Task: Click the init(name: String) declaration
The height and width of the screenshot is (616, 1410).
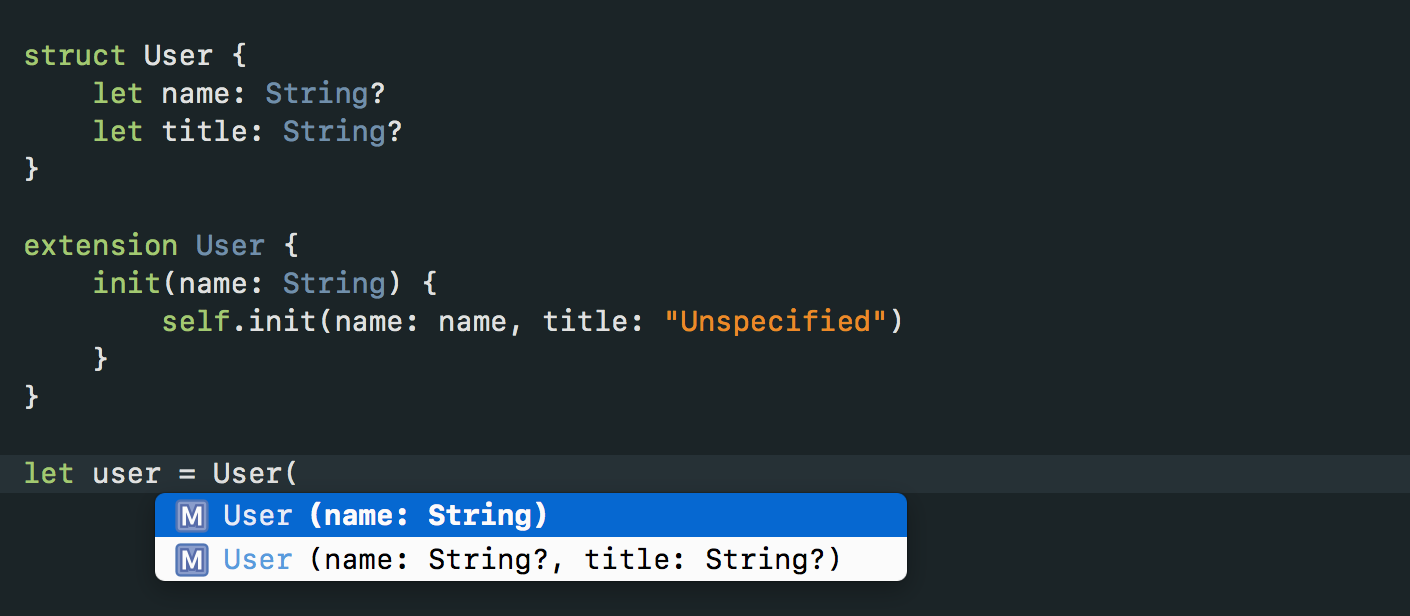Action: point(247,283)
